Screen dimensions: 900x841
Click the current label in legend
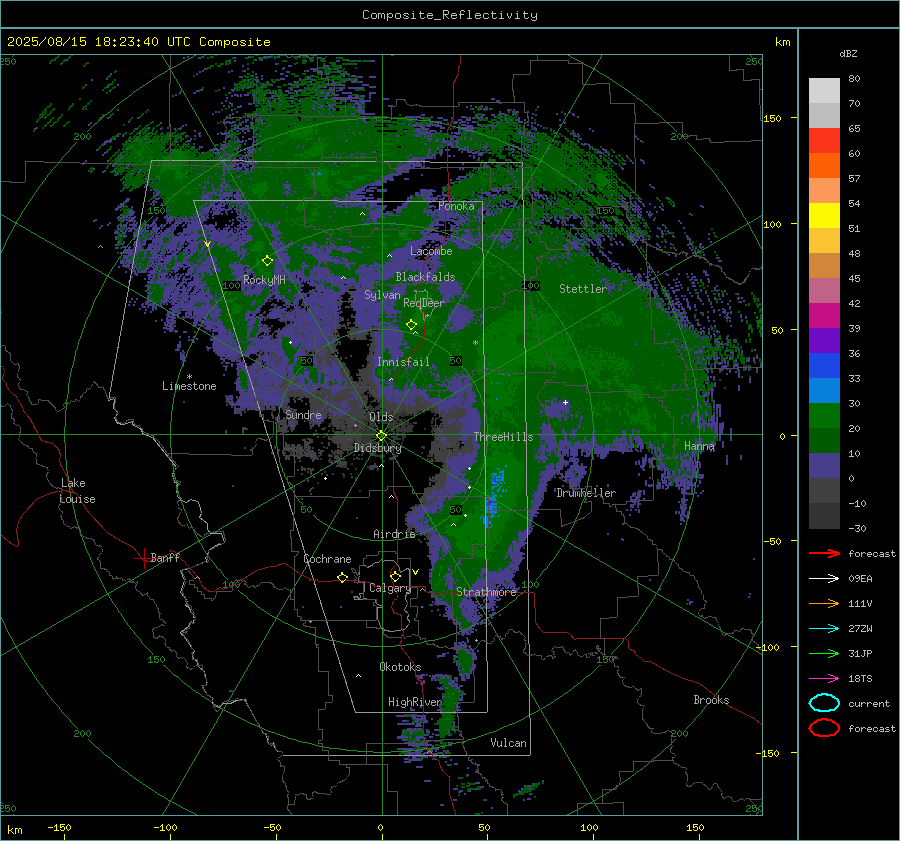869,703
